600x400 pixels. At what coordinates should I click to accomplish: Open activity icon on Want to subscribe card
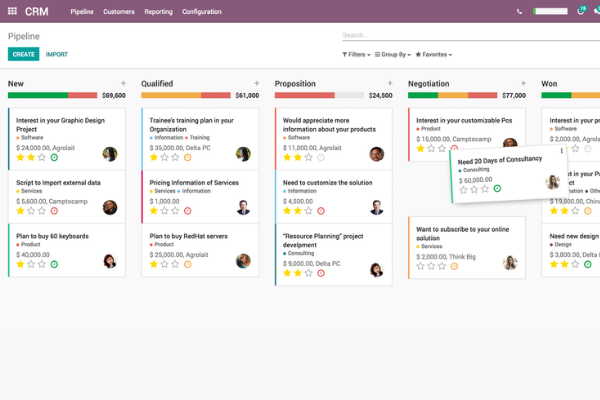(x=454, y=266)
